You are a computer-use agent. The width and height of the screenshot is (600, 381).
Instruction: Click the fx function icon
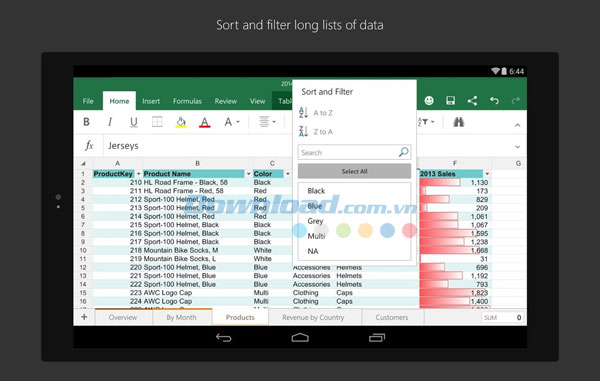click(x=89, y=146)
